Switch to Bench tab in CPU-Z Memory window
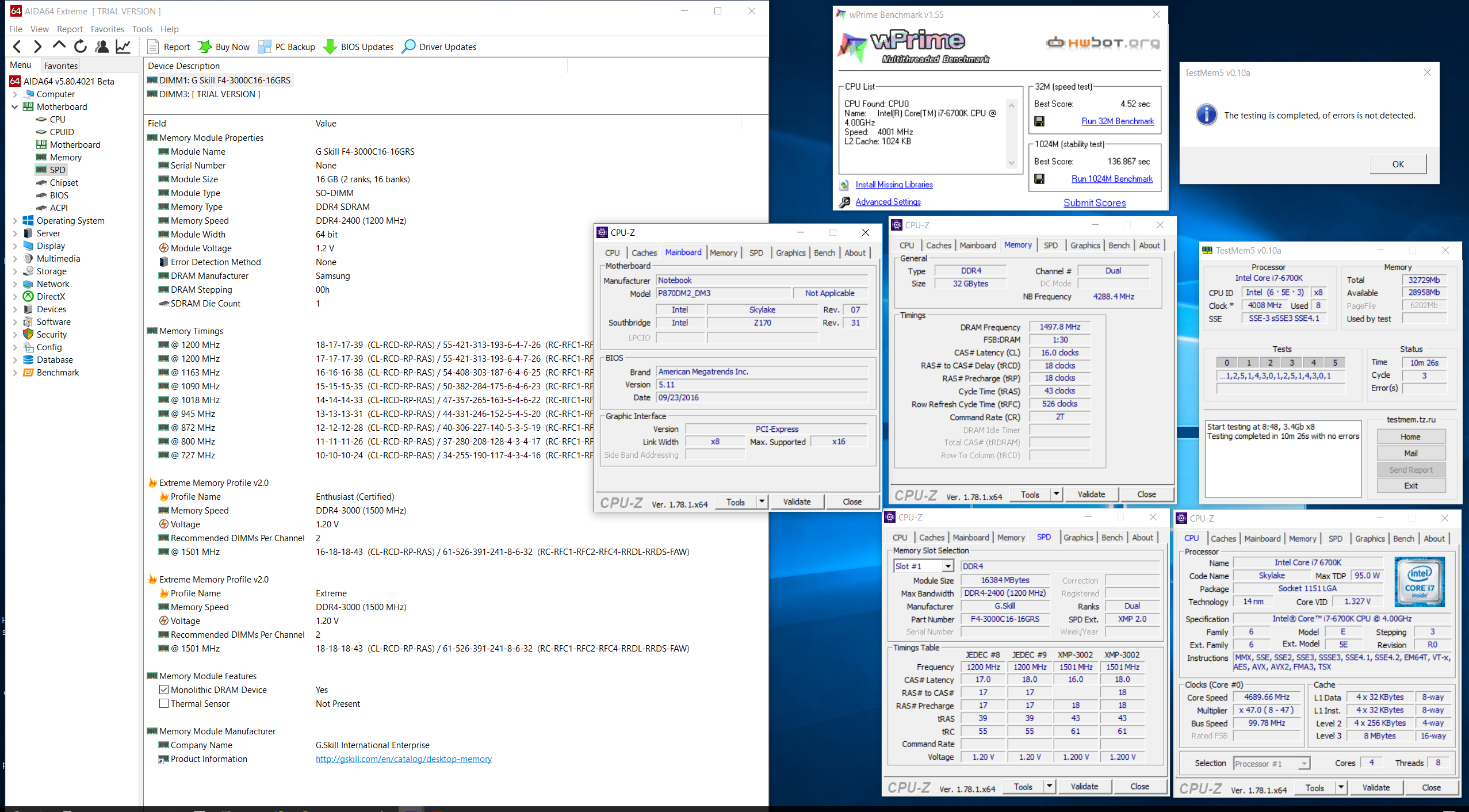1469x812 pixels. coord(1119,246)
